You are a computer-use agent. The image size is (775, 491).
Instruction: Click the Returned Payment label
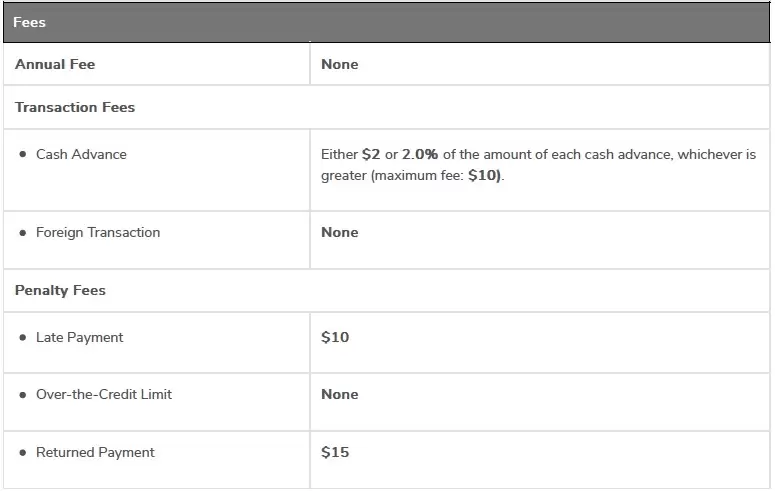(x=95, y=452)
